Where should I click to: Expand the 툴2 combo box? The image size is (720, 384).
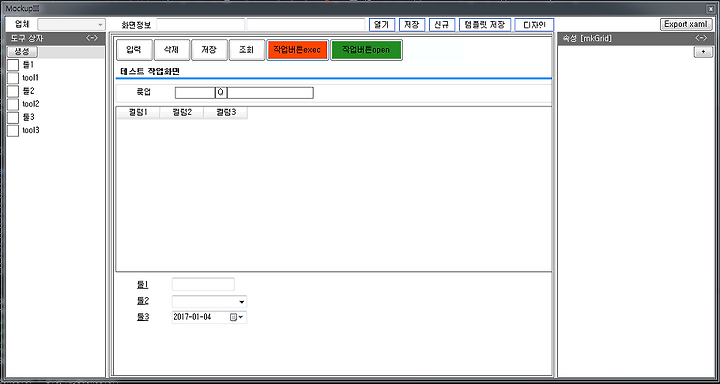(x=242, y=302)
